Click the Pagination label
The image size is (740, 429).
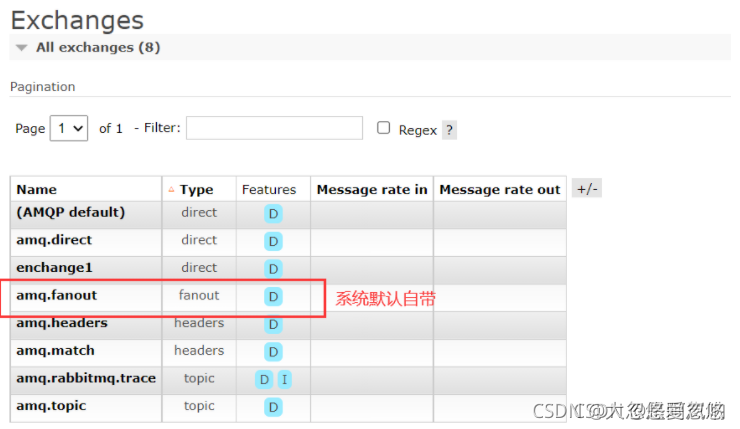[42, 87]
